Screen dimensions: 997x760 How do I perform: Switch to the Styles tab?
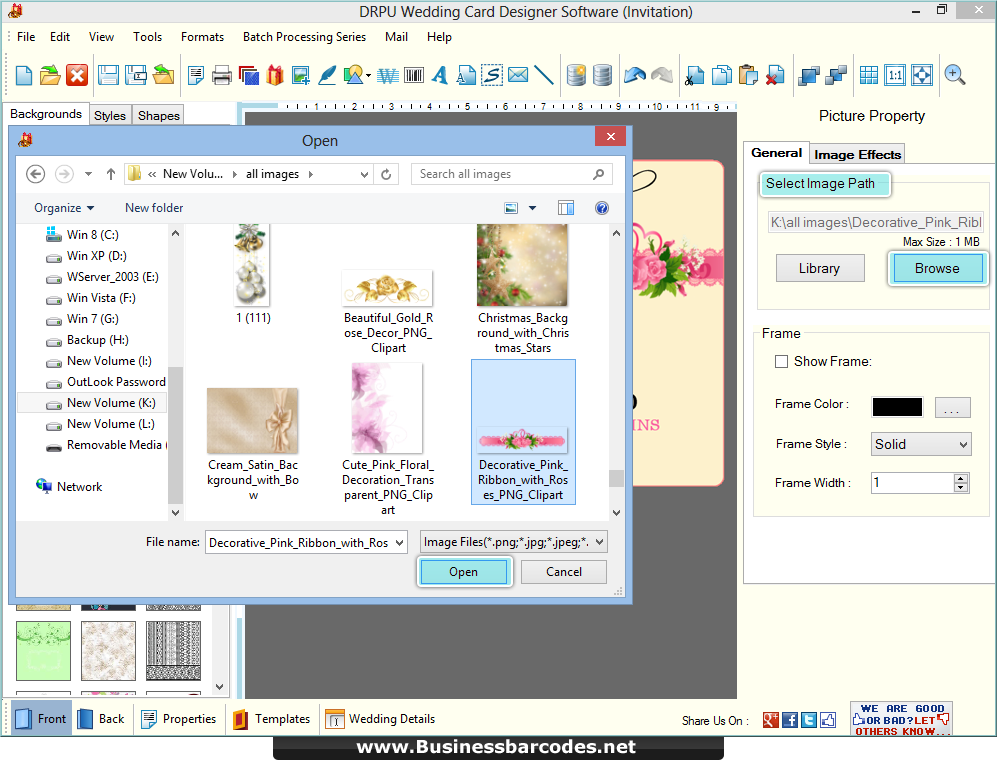click(x=110, y=115)
